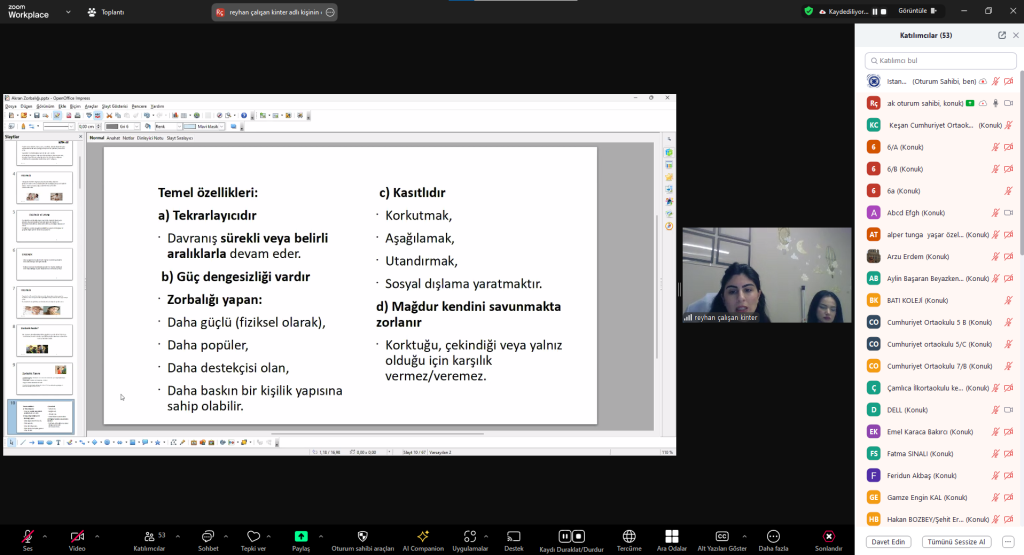Click the Davet Edin button
This screenshot has height=555, width=1024.
coord(889,541)
